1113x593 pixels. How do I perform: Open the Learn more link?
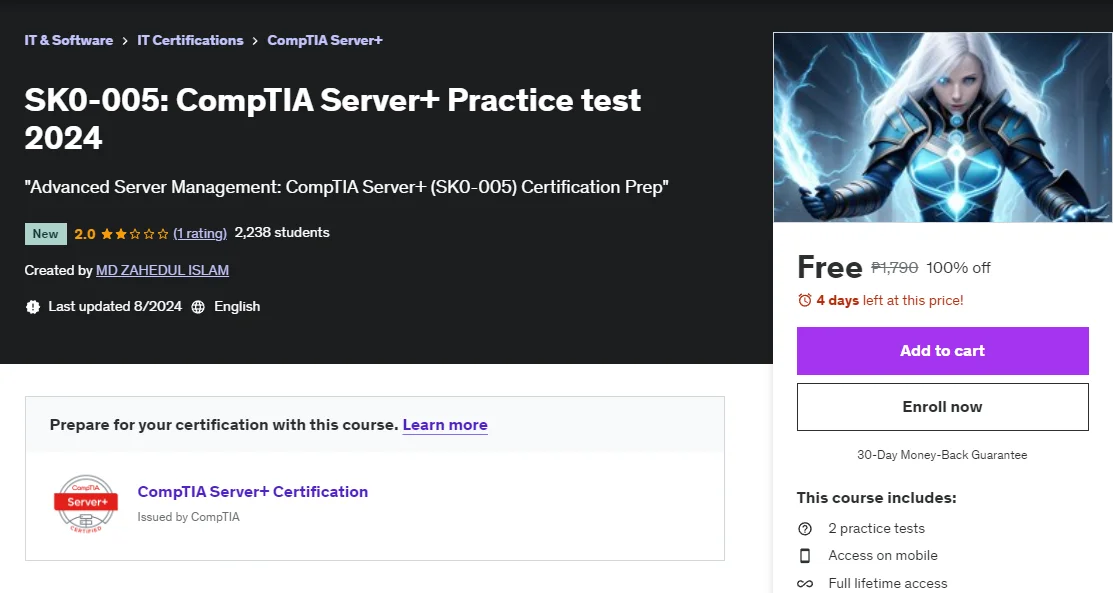click(x=445, y=425)
